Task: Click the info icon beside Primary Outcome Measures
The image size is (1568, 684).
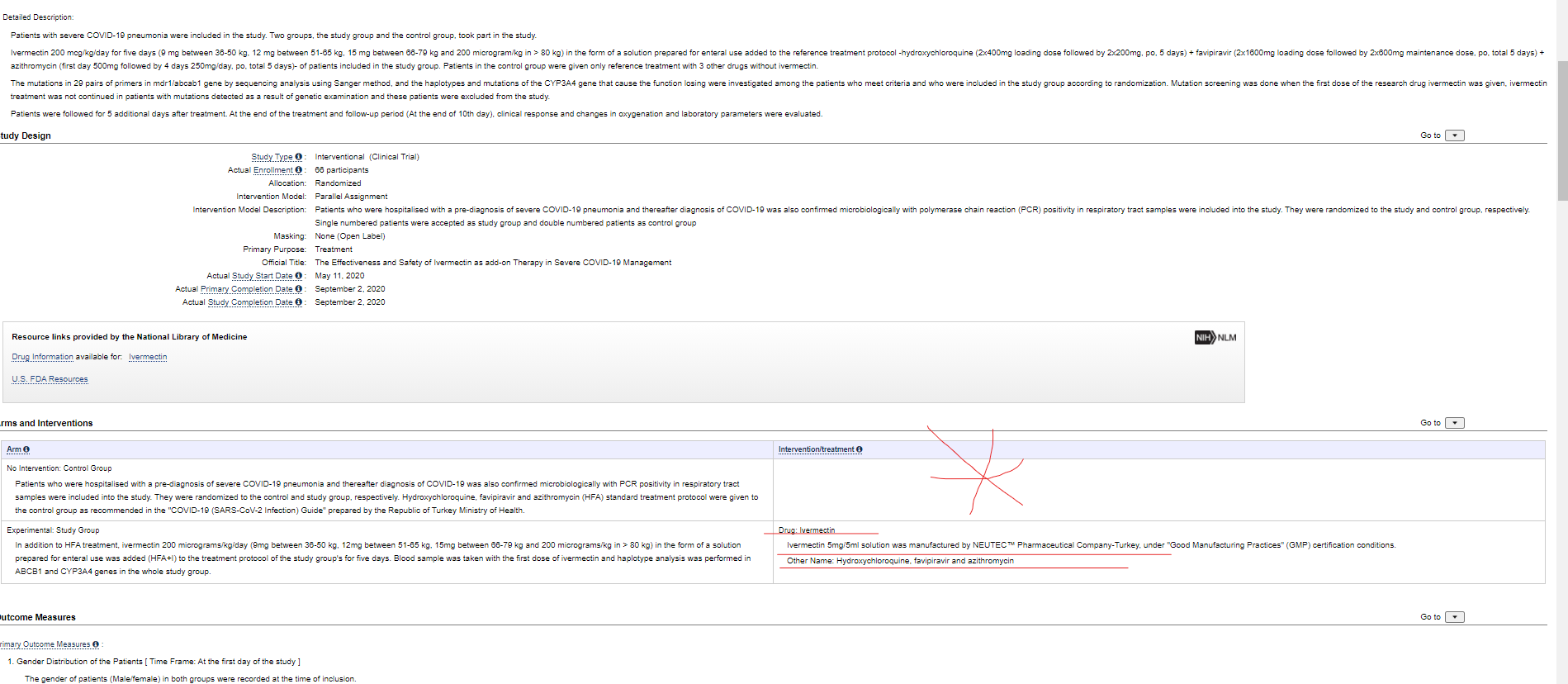Action: tap(96, 644)
